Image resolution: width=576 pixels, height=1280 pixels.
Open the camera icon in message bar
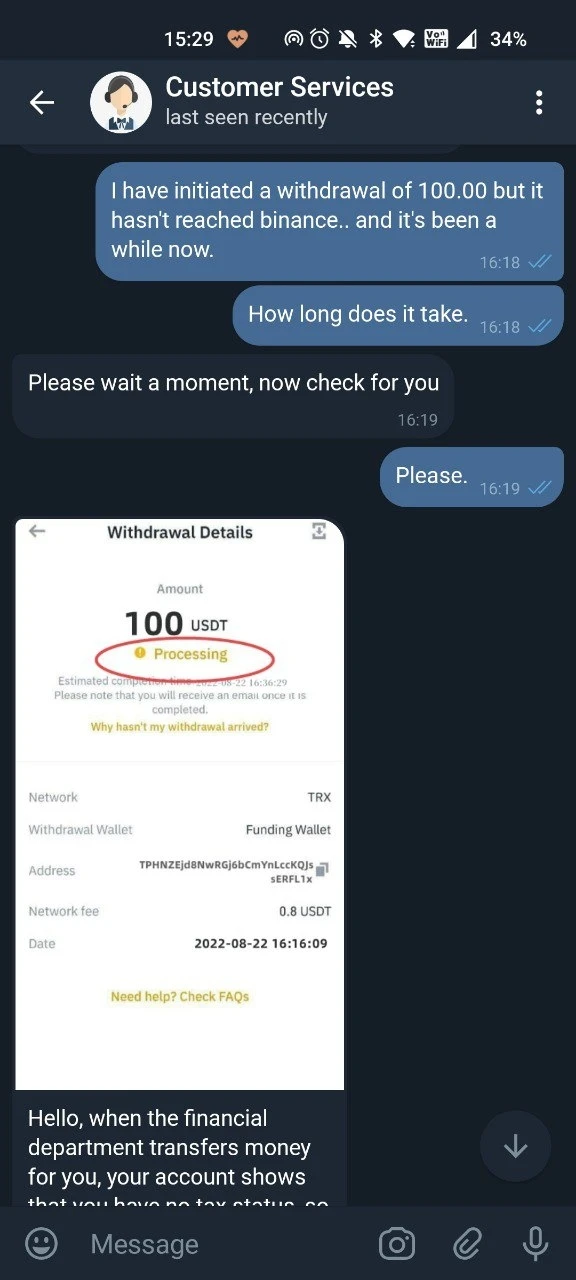pyautogui.click(x=397, y=1244)
